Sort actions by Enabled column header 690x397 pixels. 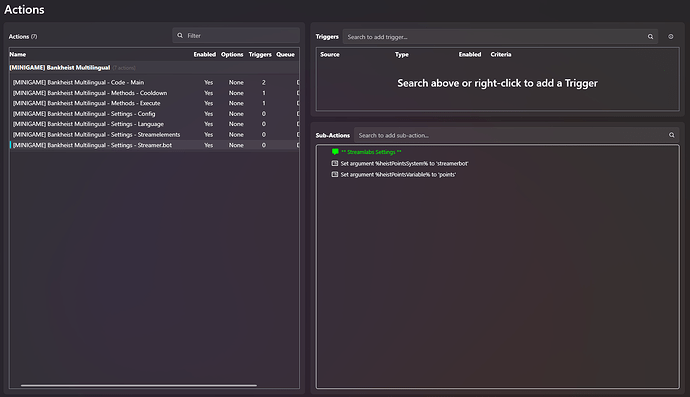tap(205, 55)
